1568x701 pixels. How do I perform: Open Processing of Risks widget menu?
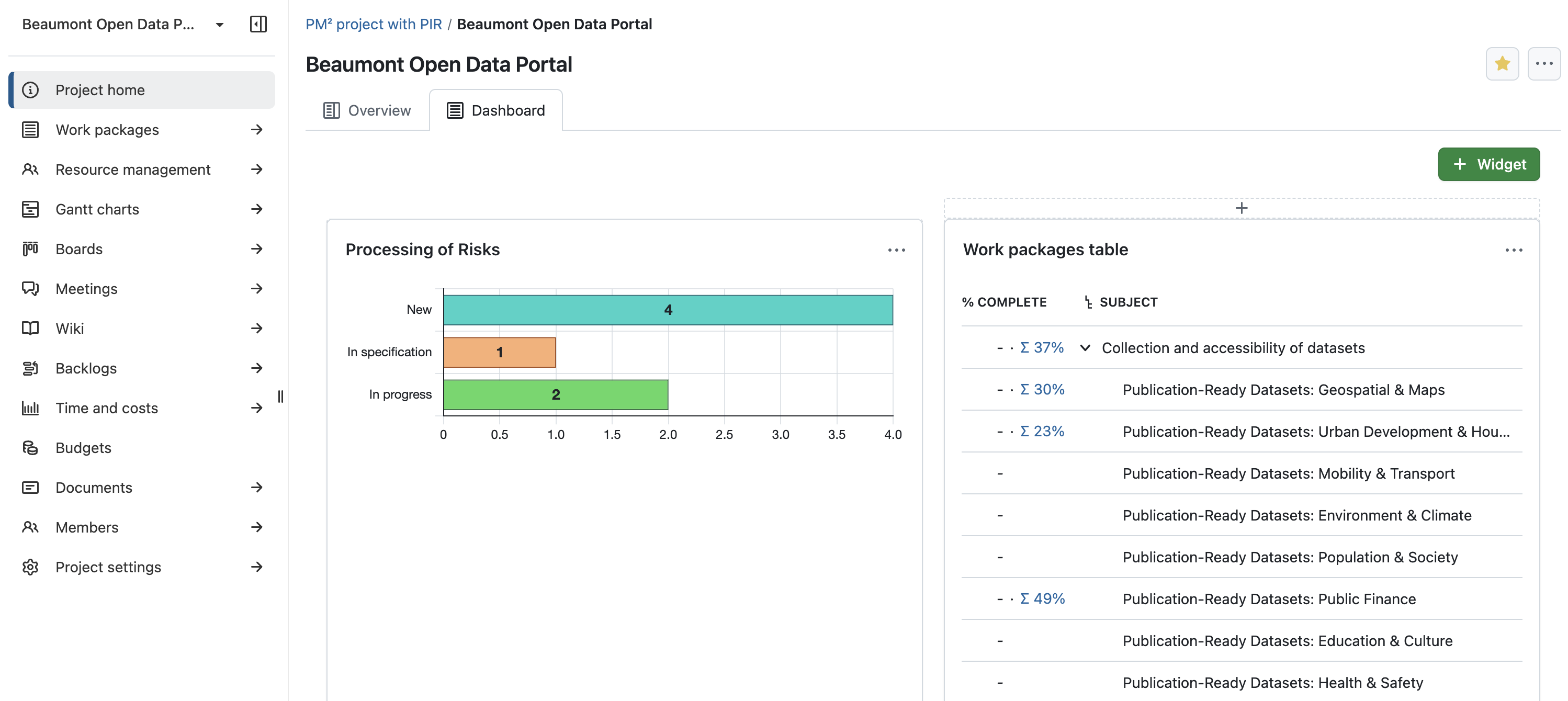896,250
